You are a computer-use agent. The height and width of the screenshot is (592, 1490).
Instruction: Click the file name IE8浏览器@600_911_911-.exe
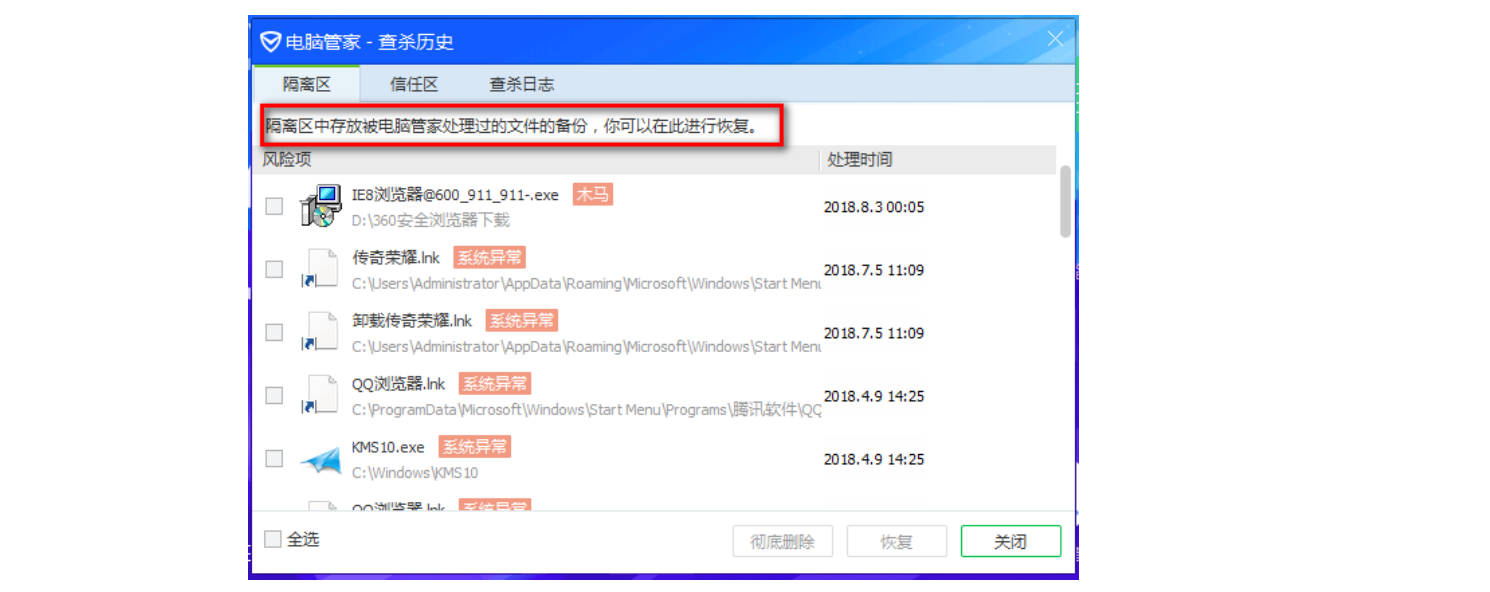pyautogui.click(x=455, y=195)
